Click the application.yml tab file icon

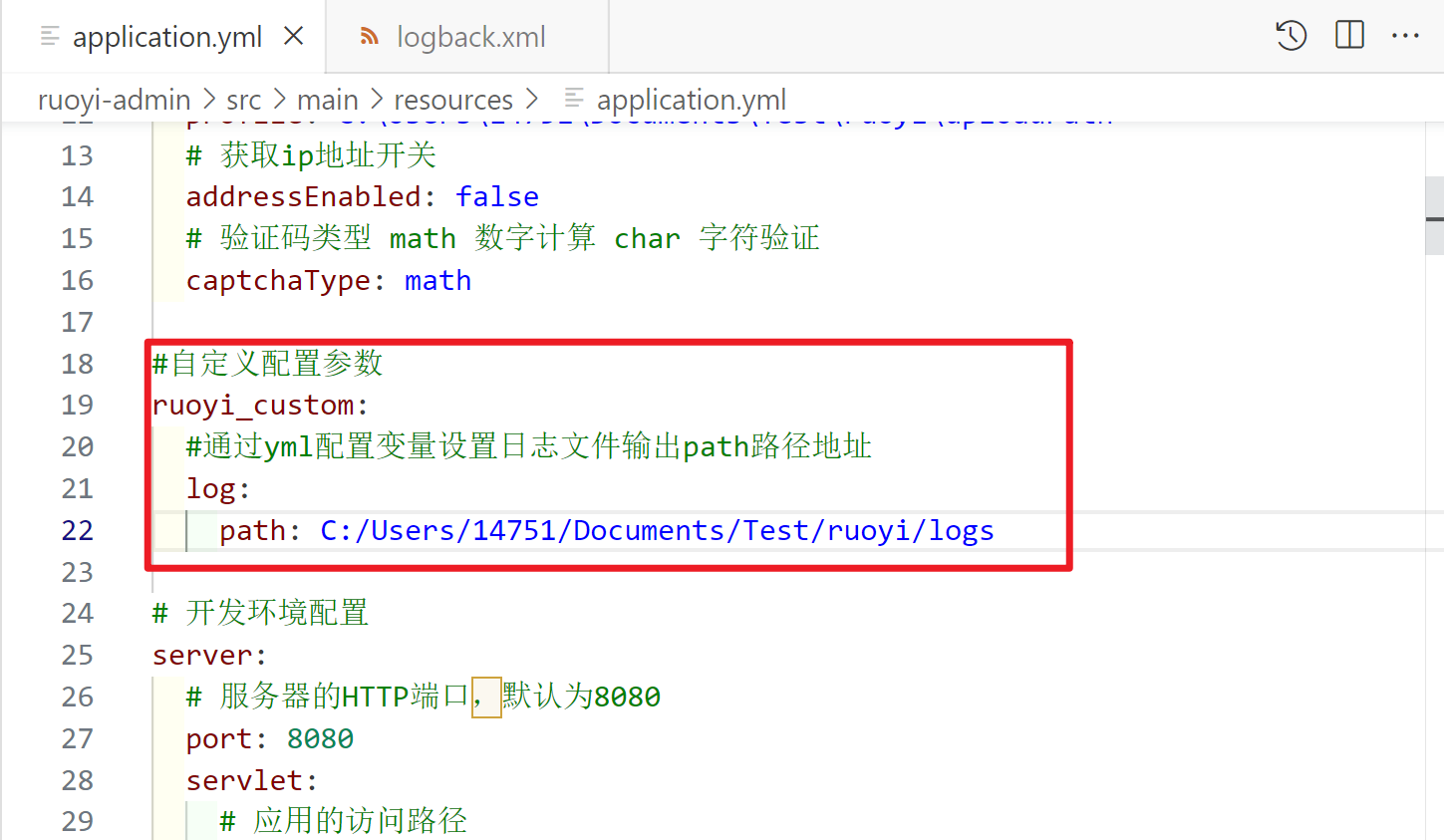tap(50, 37)
